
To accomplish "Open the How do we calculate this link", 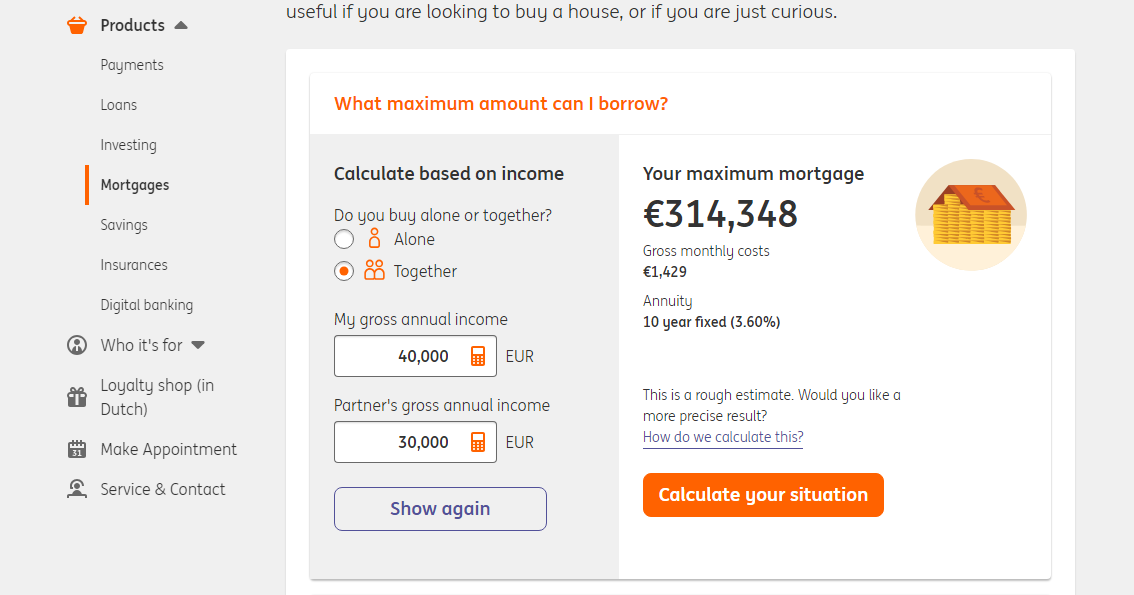I will pyautogui.click(x=723, y=437).
